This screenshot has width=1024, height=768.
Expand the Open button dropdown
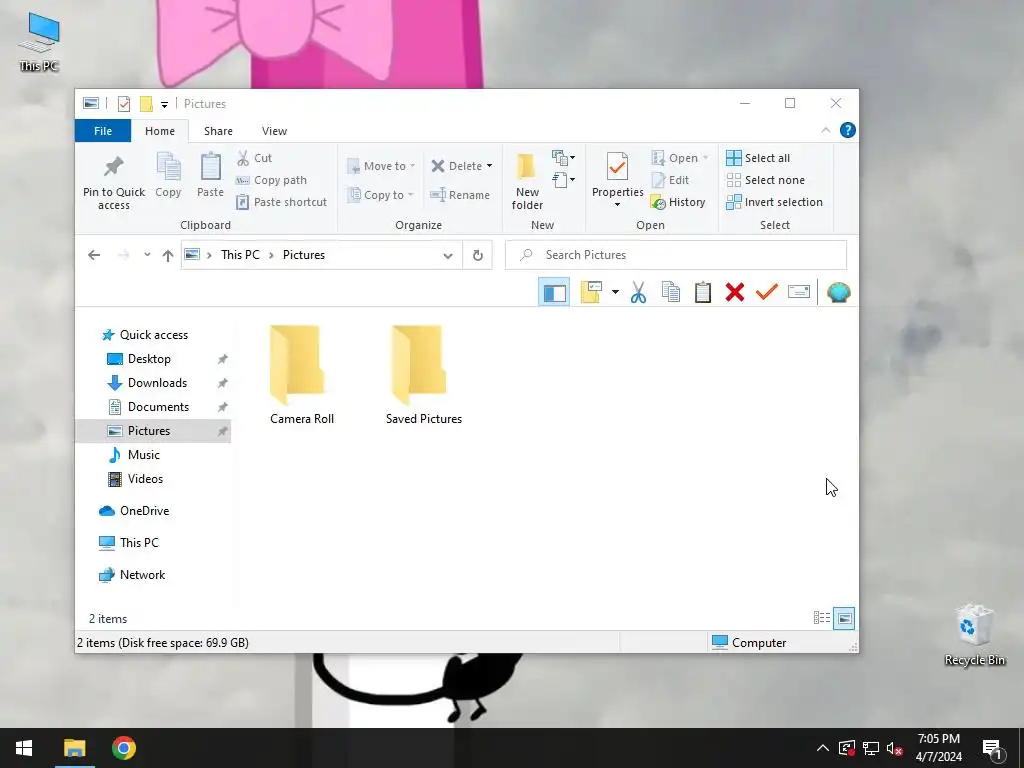[705, 158]
